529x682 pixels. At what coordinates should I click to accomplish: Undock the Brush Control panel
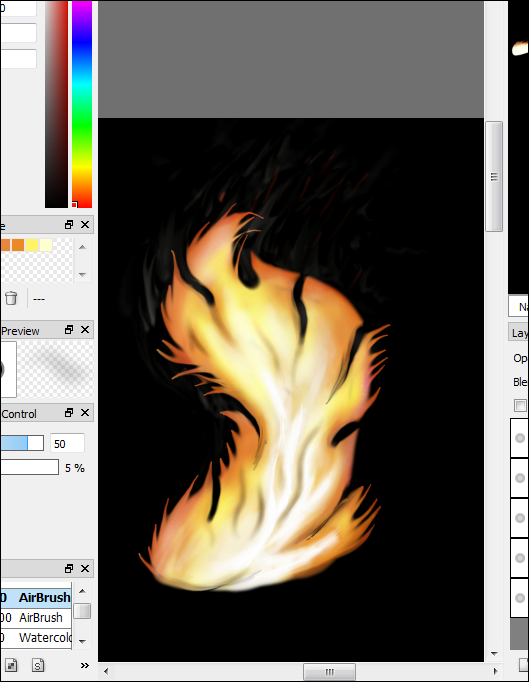[69, 412]
